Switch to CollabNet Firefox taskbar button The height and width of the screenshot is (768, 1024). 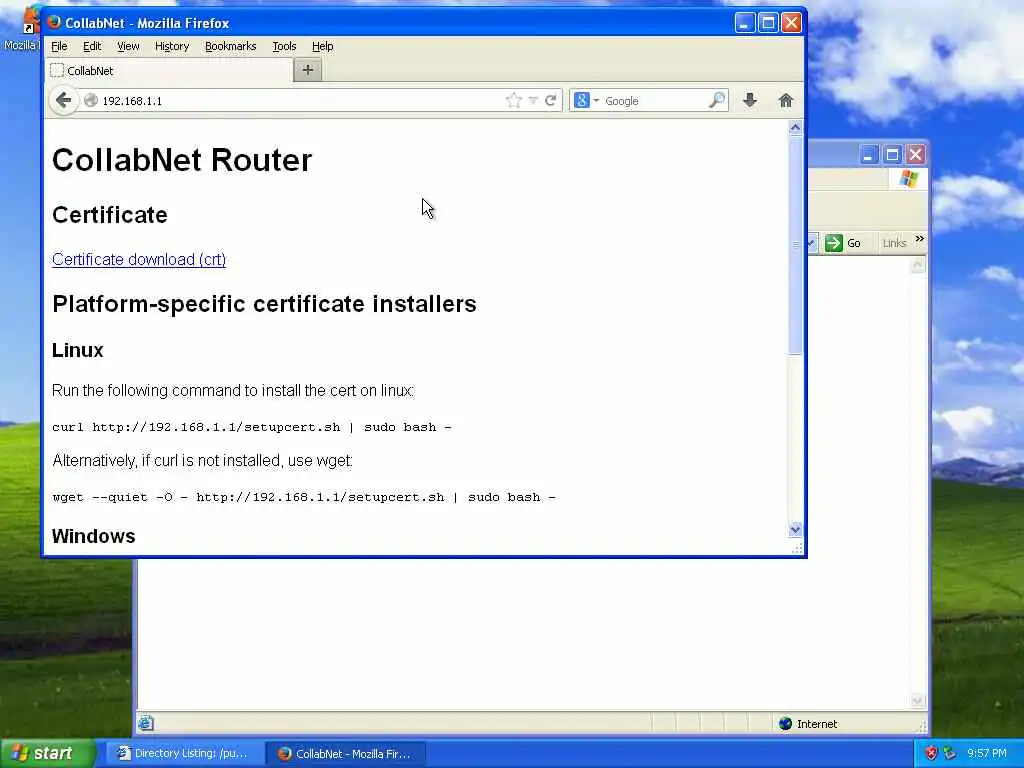346,754
